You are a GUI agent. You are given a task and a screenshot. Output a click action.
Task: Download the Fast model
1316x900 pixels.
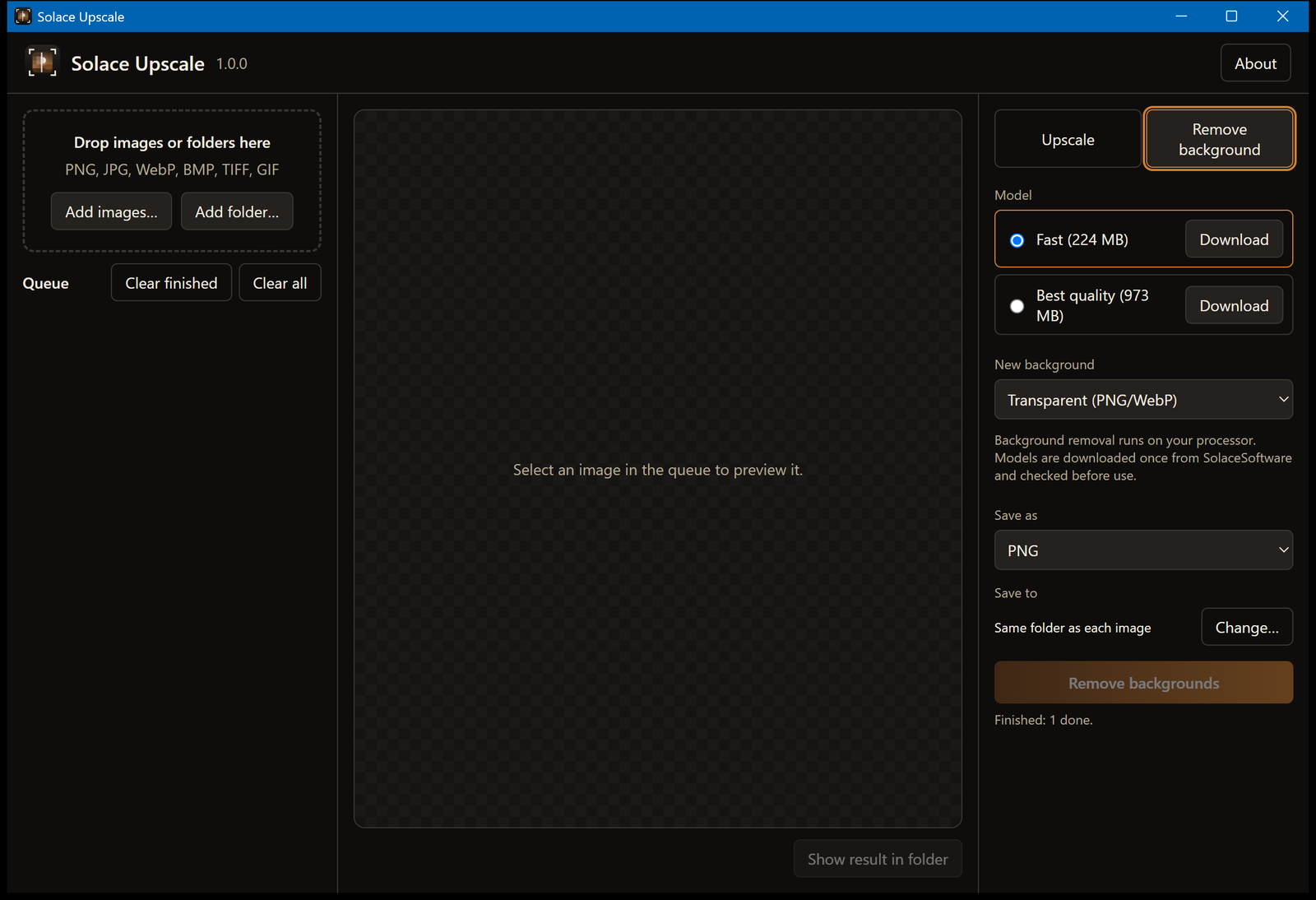click(x=1234, y=239)
